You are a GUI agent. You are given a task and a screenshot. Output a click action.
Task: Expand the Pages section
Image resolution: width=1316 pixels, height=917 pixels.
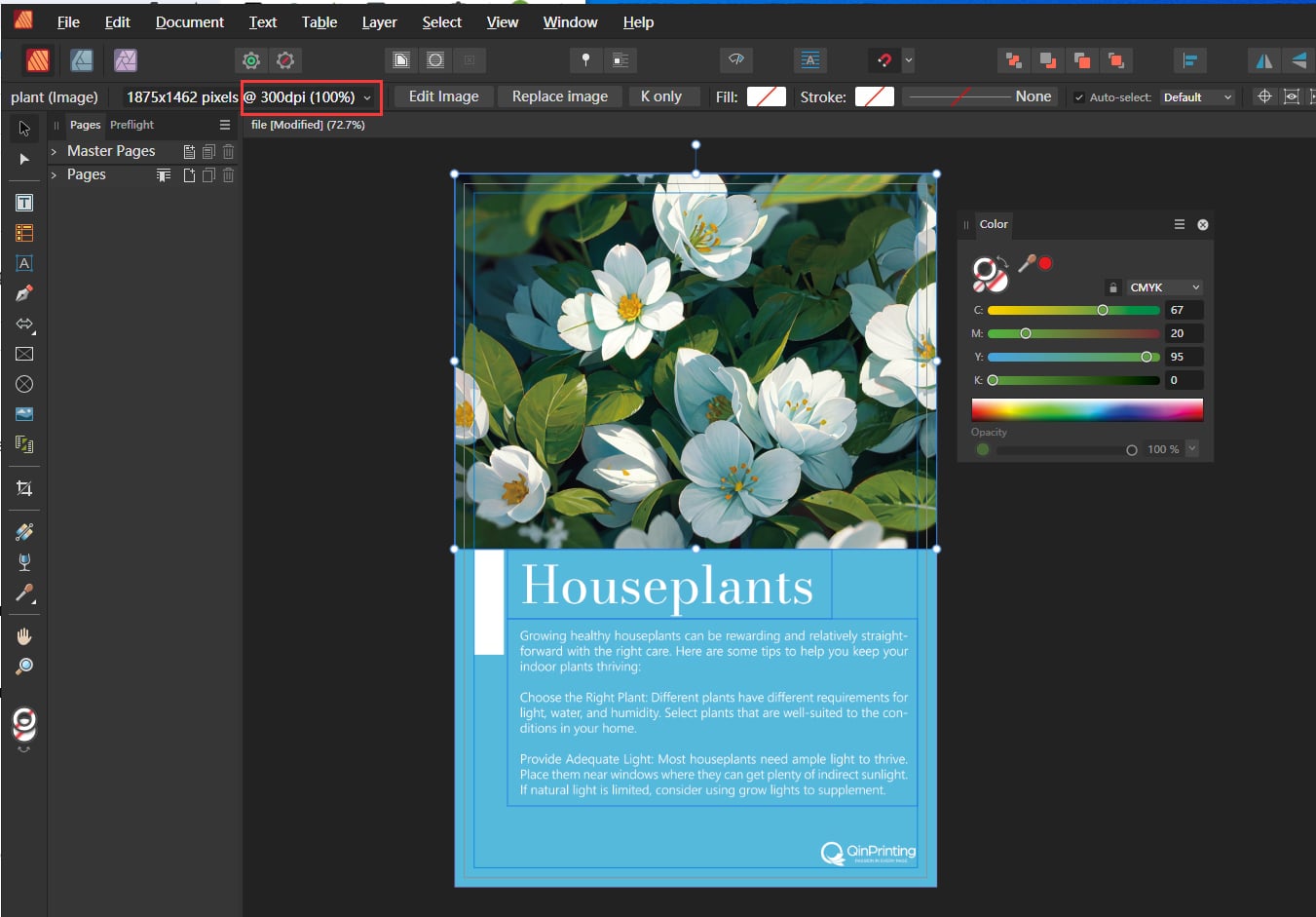pos(54,175)
